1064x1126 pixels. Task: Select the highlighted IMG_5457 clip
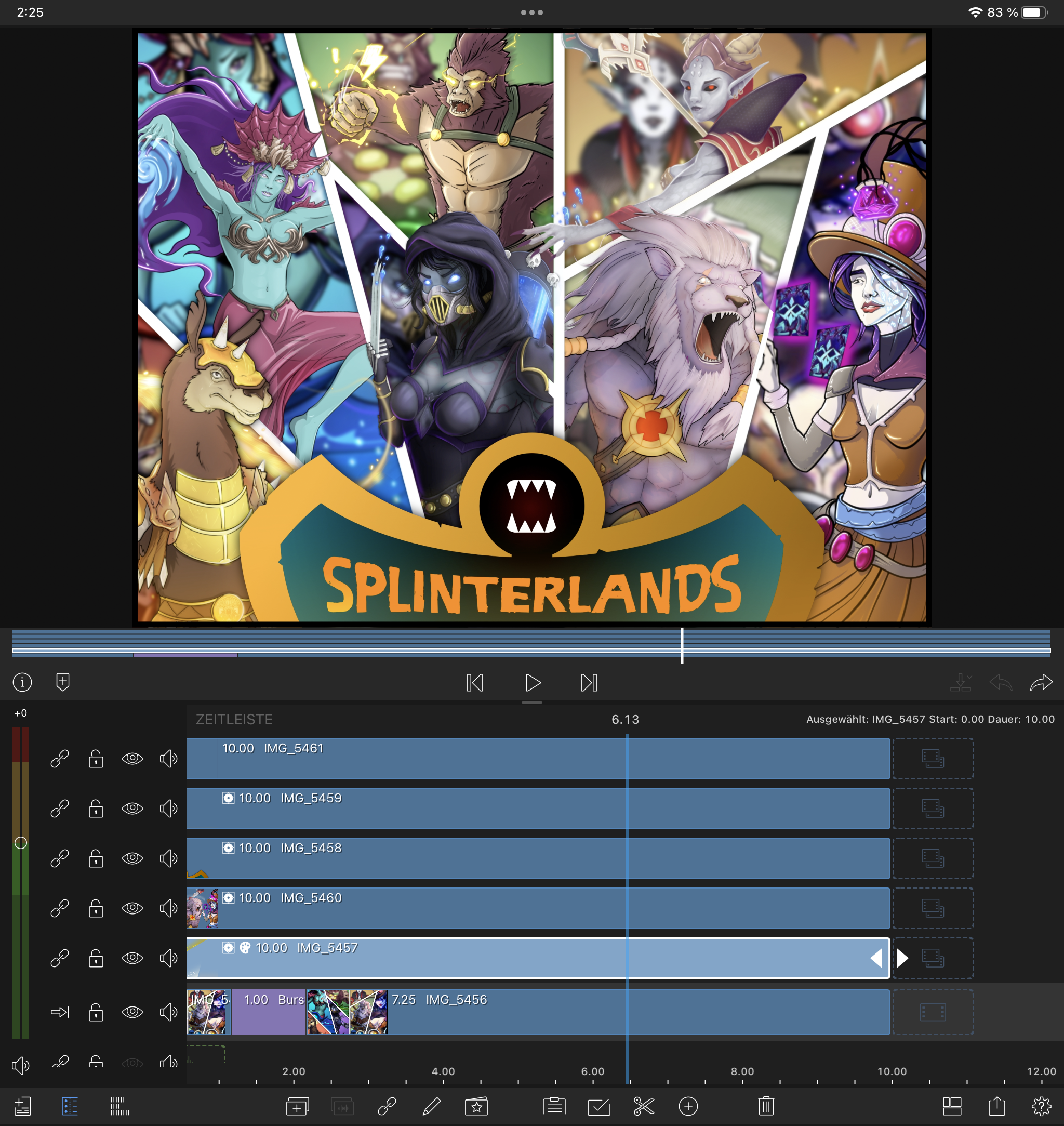[538, 958]
